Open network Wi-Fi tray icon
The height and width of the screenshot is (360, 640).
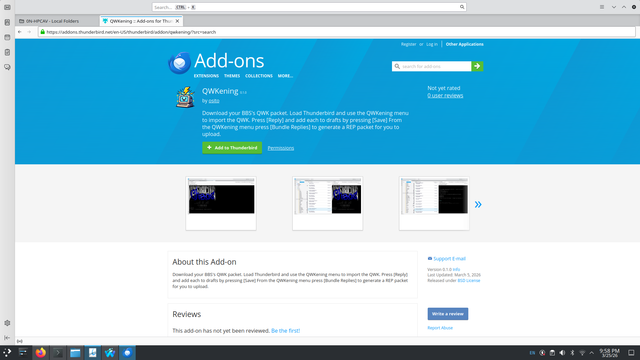tap(582, 353)
